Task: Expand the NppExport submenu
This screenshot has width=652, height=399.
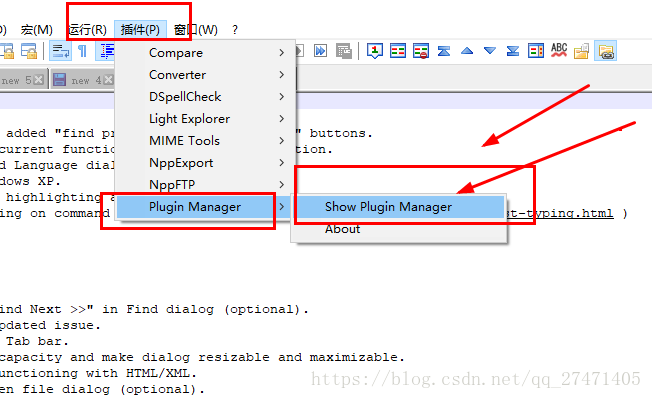Action: tap(205, 163)
